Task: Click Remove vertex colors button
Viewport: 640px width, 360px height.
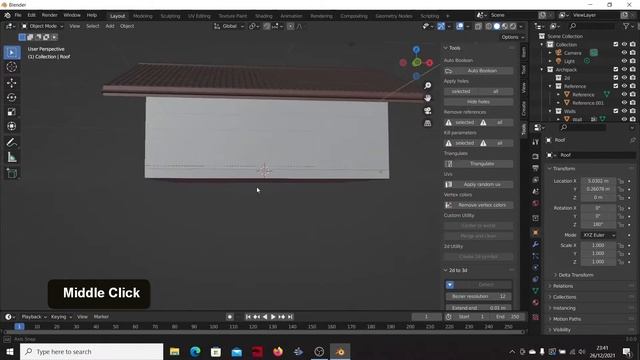Action: (478, 205)
